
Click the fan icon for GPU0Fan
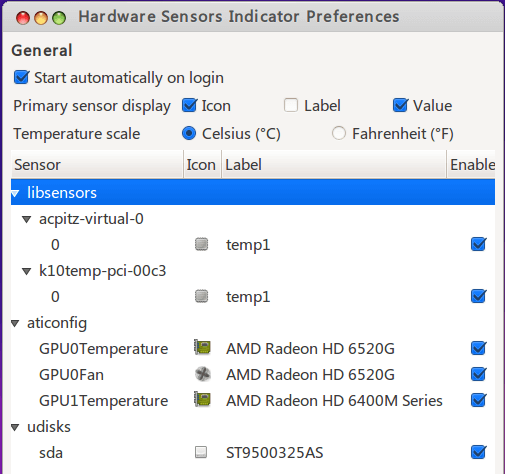[x=202, y=374]
